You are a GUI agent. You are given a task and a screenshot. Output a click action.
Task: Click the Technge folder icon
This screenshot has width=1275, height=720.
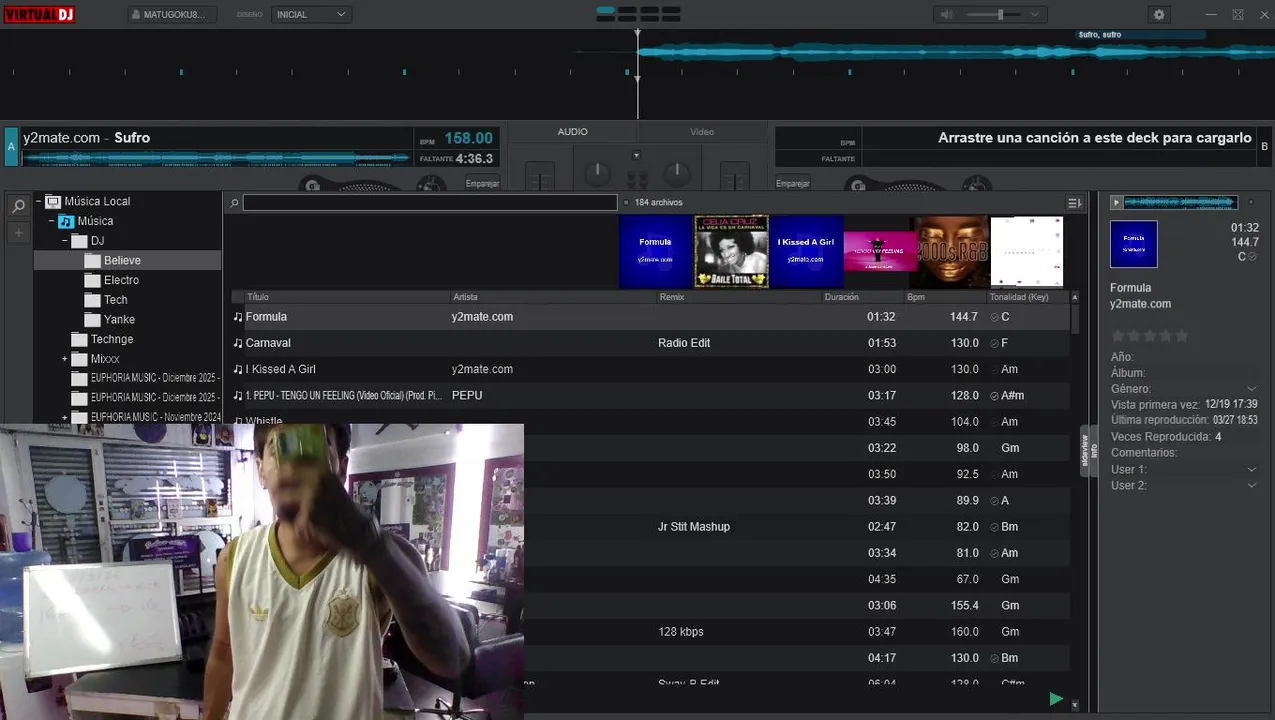pos(80,339)
